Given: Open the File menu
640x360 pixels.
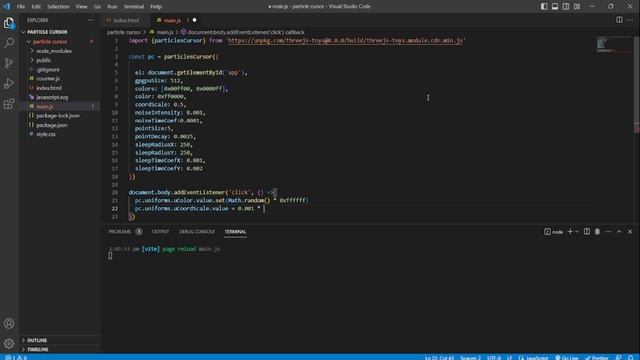Looking at the screenshot, I should click(x=21, y=7).
